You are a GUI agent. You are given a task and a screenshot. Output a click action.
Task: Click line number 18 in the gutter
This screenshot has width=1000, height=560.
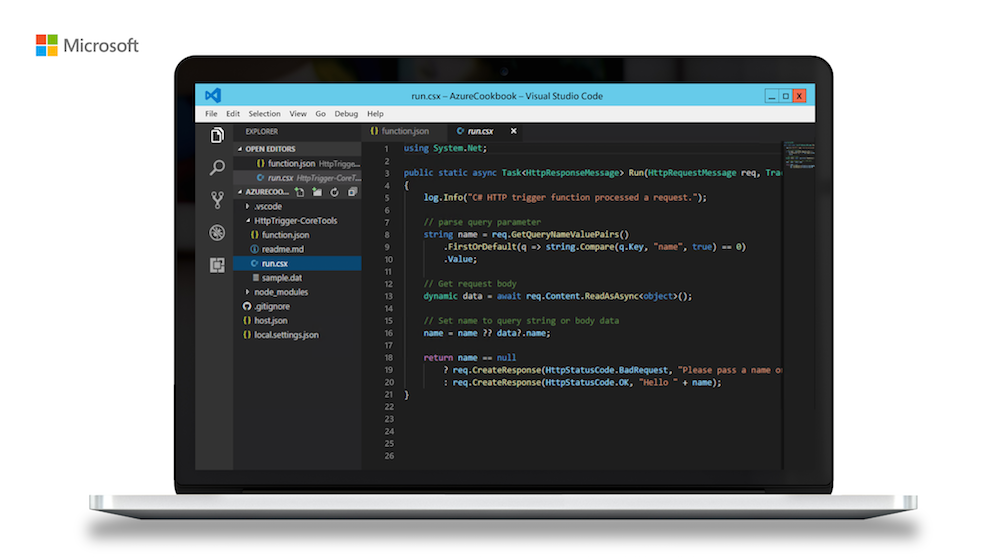pos(388,358)
